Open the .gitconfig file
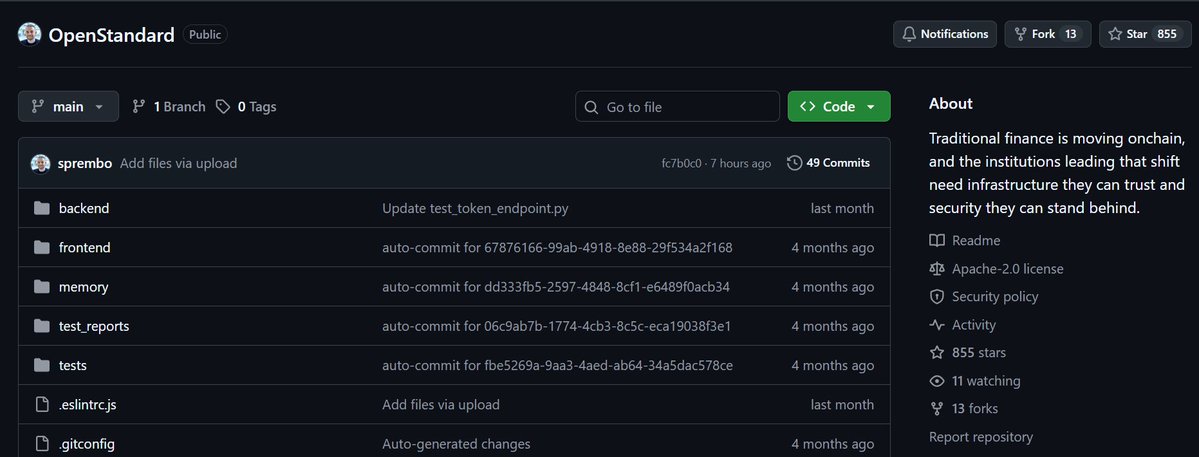Viewport: 1199px width, 457px height. coord(86,444)
